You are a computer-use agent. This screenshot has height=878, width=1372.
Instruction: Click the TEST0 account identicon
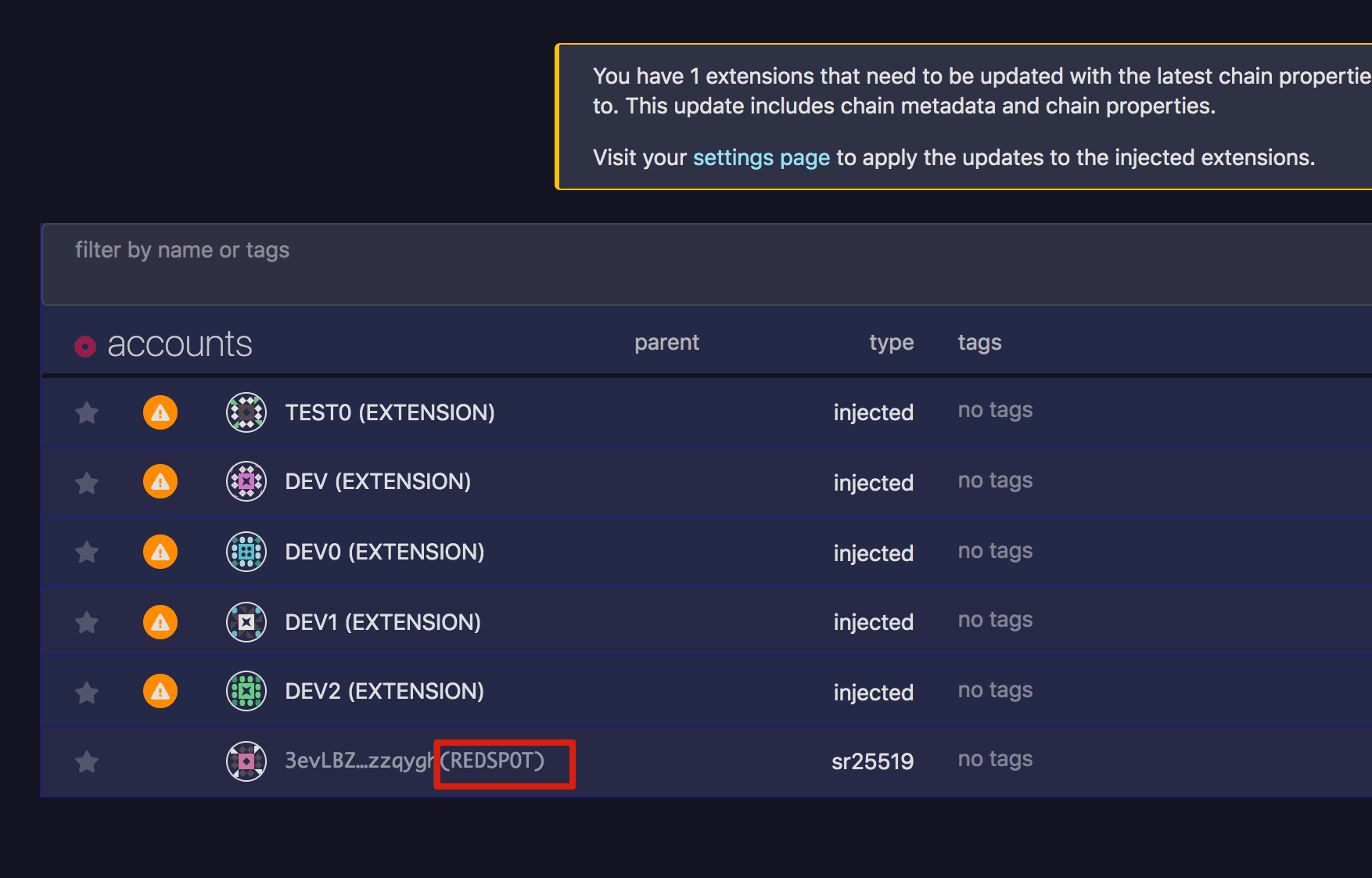(x=246, y=412)
